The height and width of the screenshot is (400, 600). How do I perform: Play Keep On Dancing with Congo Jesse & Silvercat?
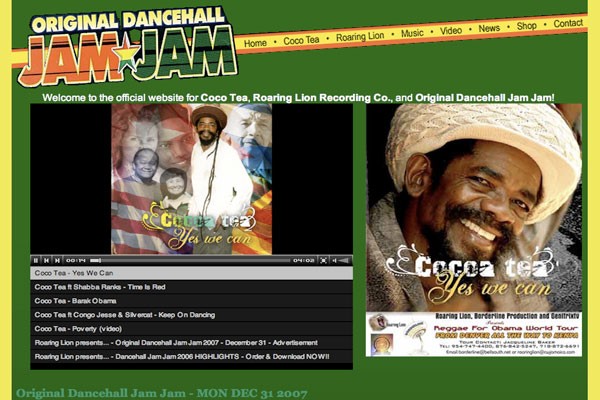point(191,315)
